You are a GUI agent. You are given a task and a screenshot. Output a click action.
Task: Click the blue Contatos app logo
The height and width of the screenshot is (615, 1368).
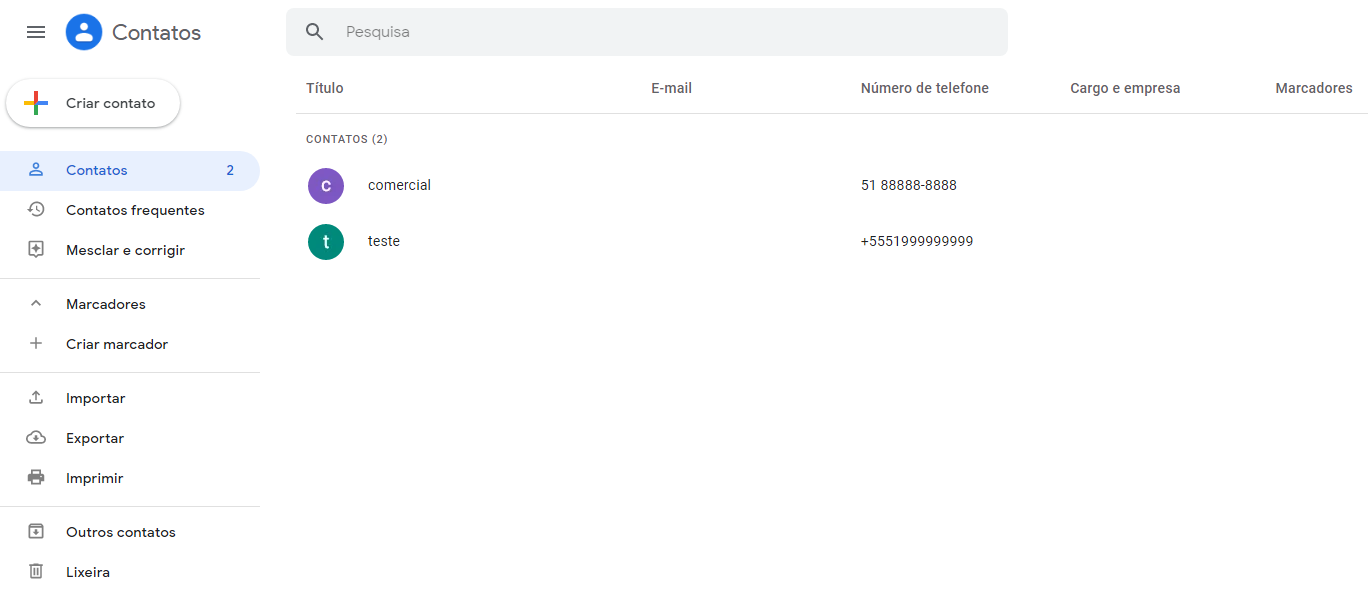tap(84, 32)
